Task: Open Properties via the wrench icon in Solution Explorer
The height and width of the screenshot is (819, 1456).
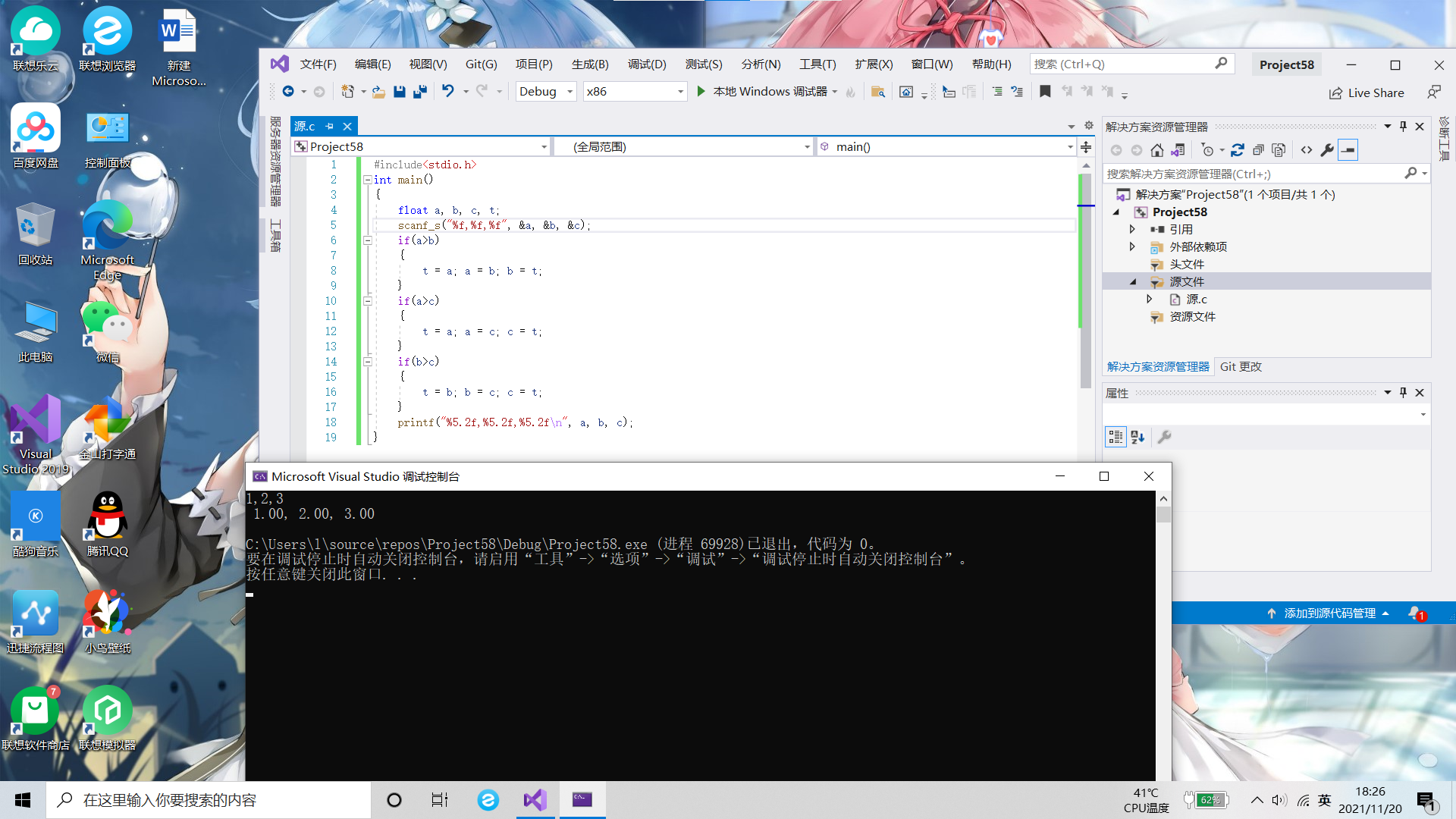Action: [1327, 150]
